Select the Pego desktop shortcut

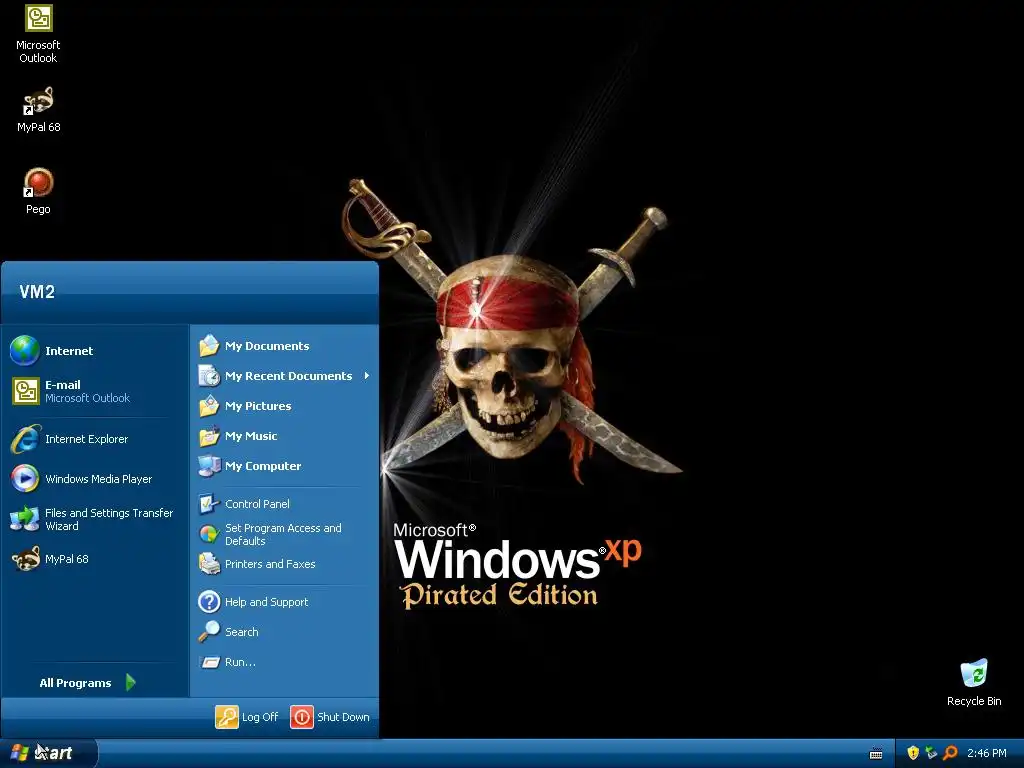(x=38, y=191)
